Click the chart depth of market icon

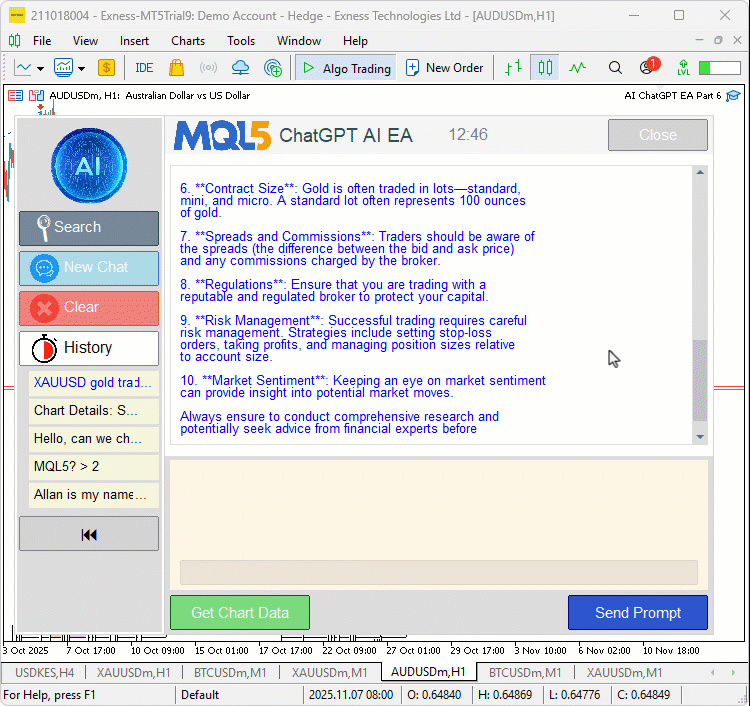36,96
